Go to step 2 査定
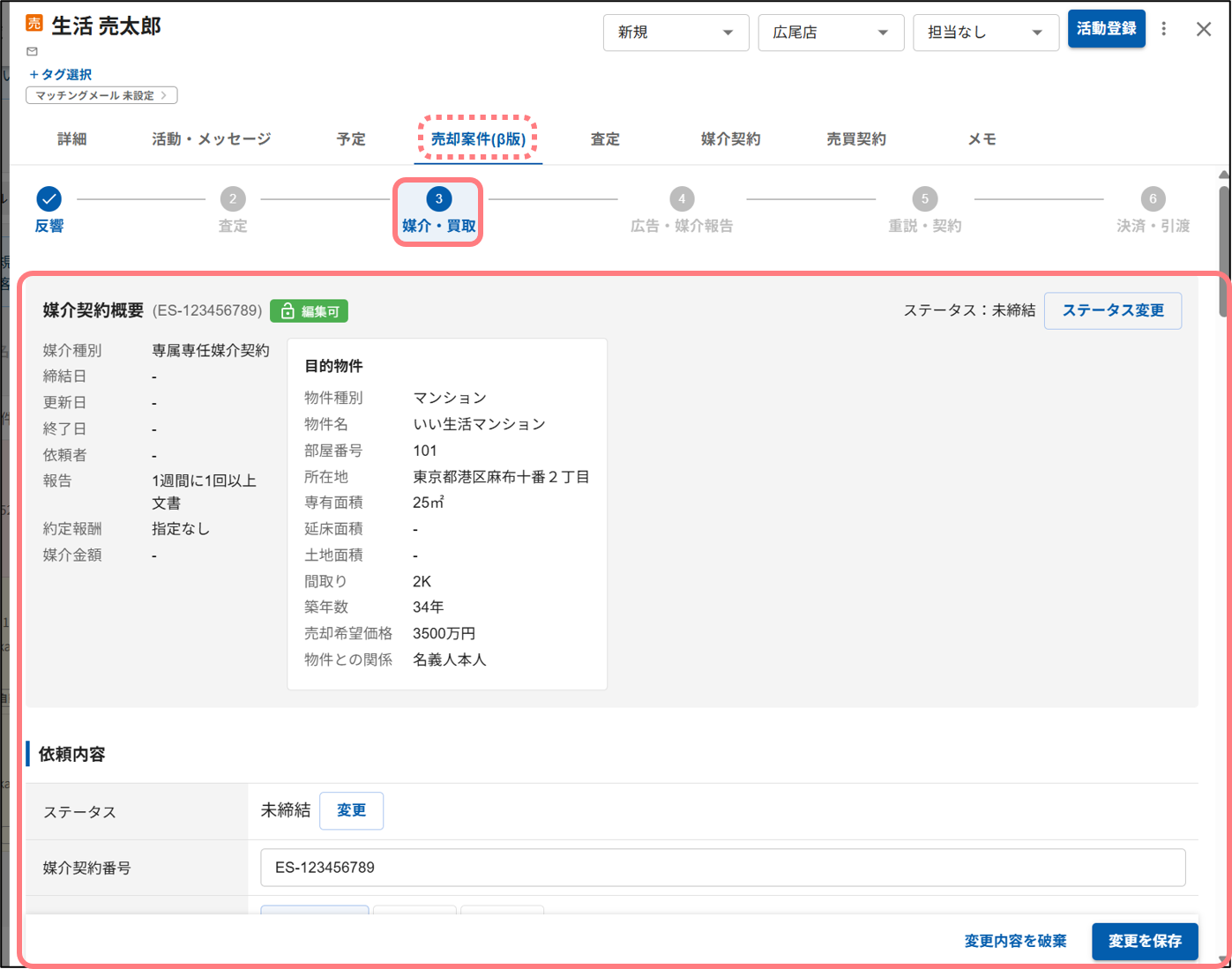The width and height of the screenshot is (1232, 969). pyautogui.click(x=233, y=211)
